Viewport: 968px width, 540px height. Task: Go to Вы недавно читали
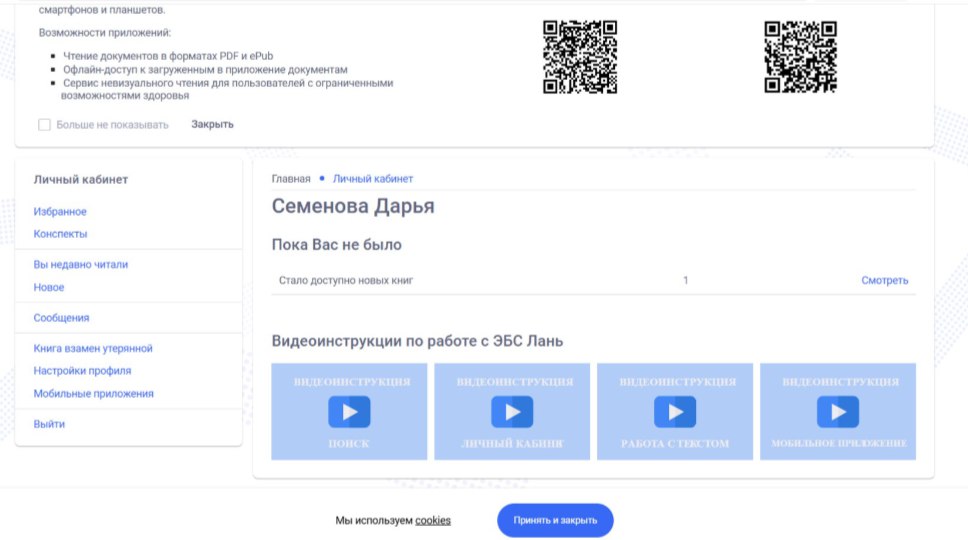click(81, 265)
